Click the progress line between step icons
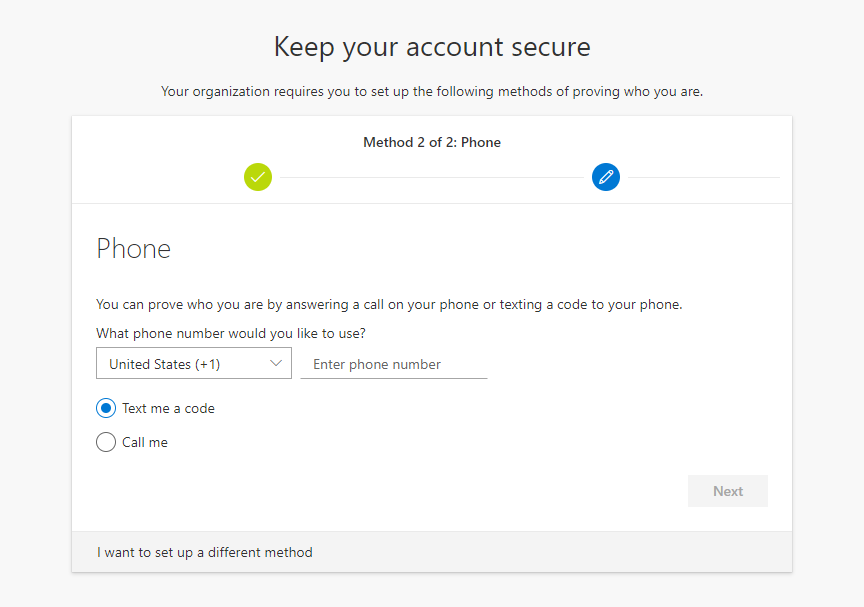Screen dimensions: 864x607 click(x=431, y=177)
